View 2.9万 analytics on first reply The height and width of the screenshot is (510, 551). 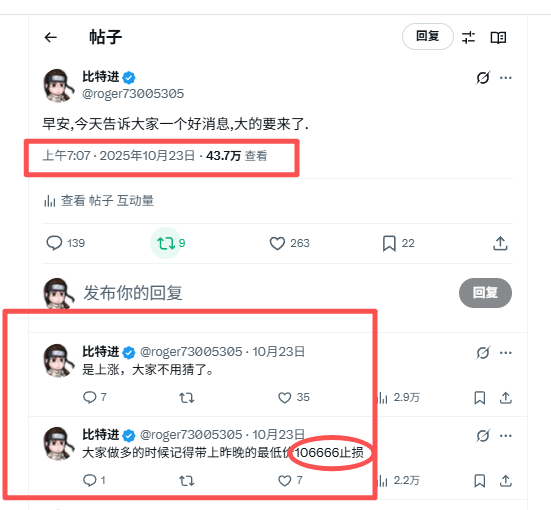pos(398,398)
